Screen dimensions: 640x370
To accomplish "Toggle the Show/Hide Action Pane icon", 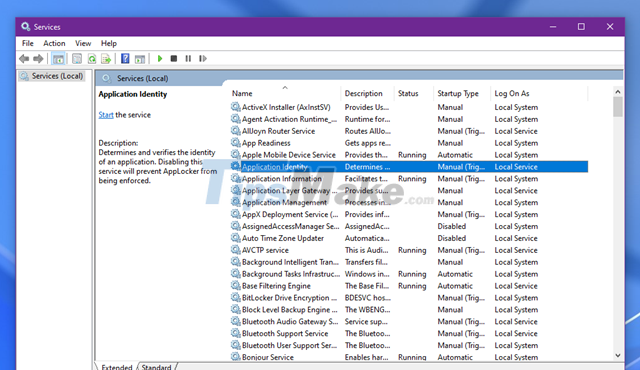I will click(140, 59).
